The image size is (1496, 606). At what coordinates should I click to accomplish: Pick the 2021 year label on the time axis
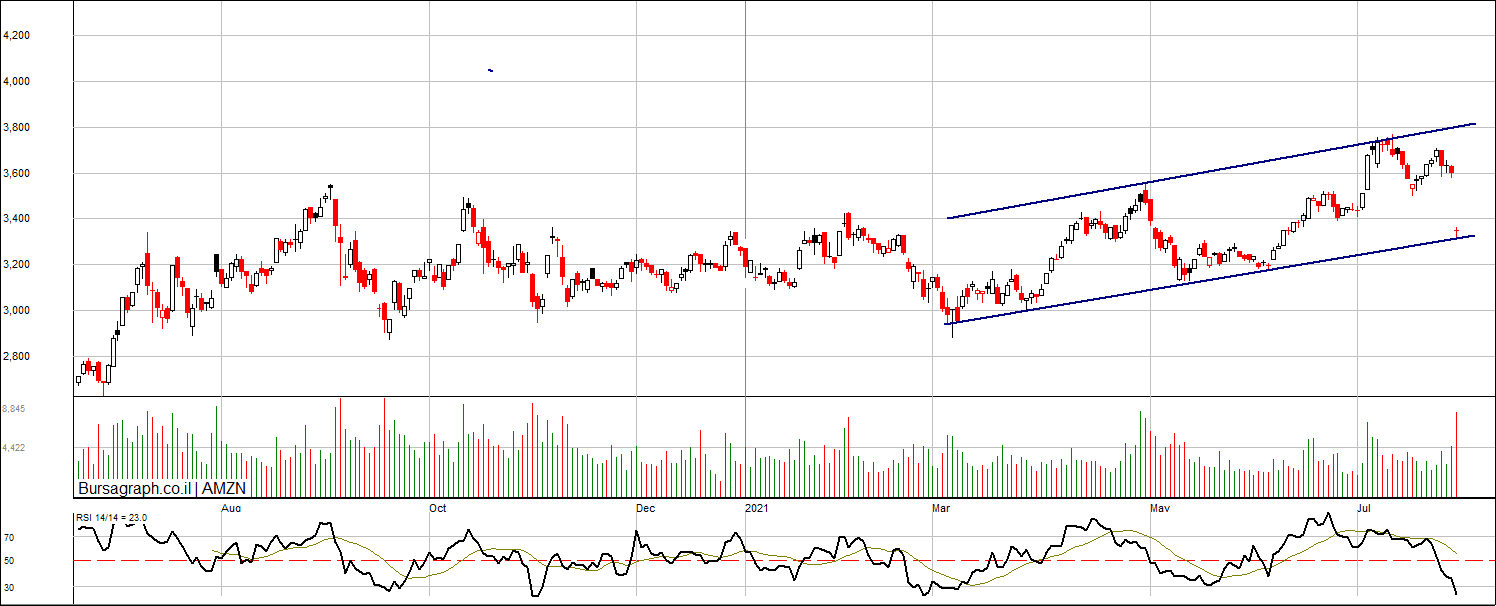pyautogui.click(x=758, y=508)
